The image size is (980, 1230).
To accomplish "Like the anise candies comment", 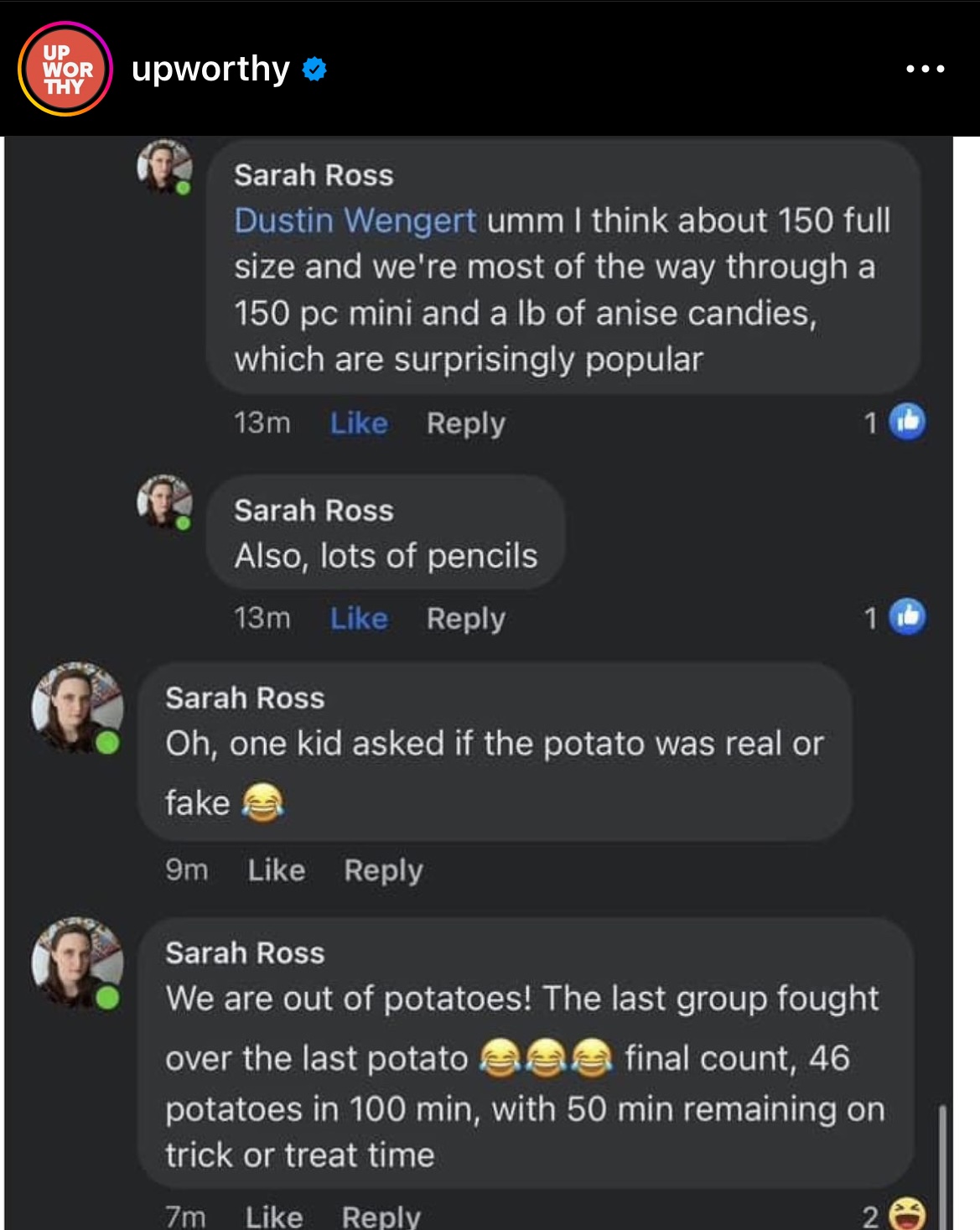I will [359, 423].
